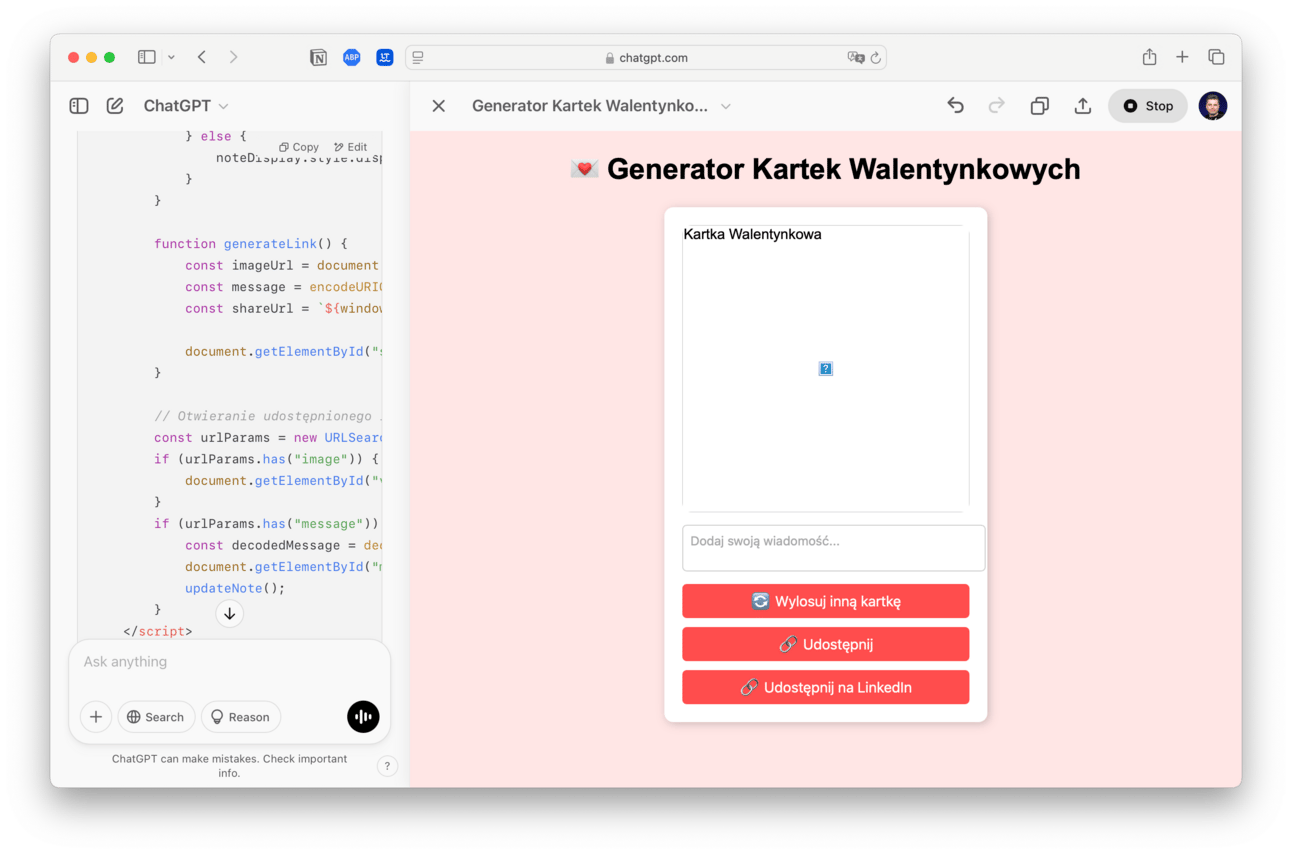
Task: Toggle the Safari sidebar button
Action: (x=147, y=57)
